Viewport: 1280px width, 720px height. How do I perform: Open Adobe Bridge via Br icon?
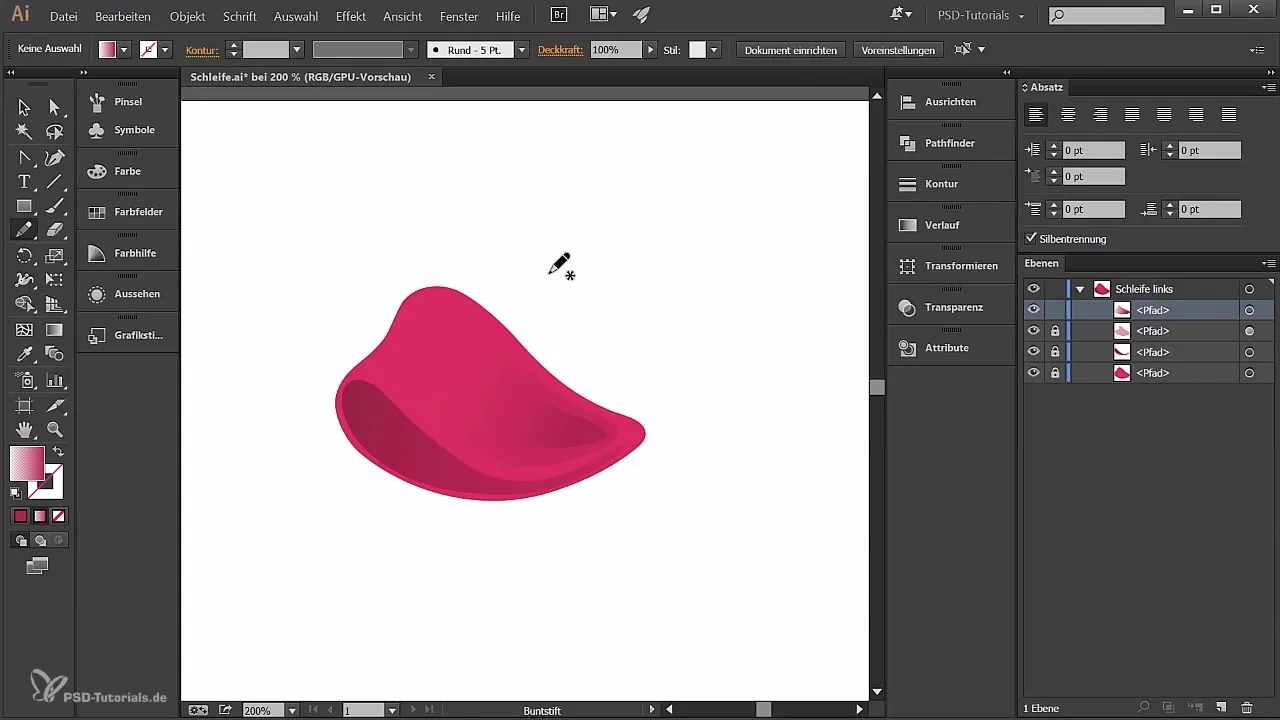click(560, 15)
